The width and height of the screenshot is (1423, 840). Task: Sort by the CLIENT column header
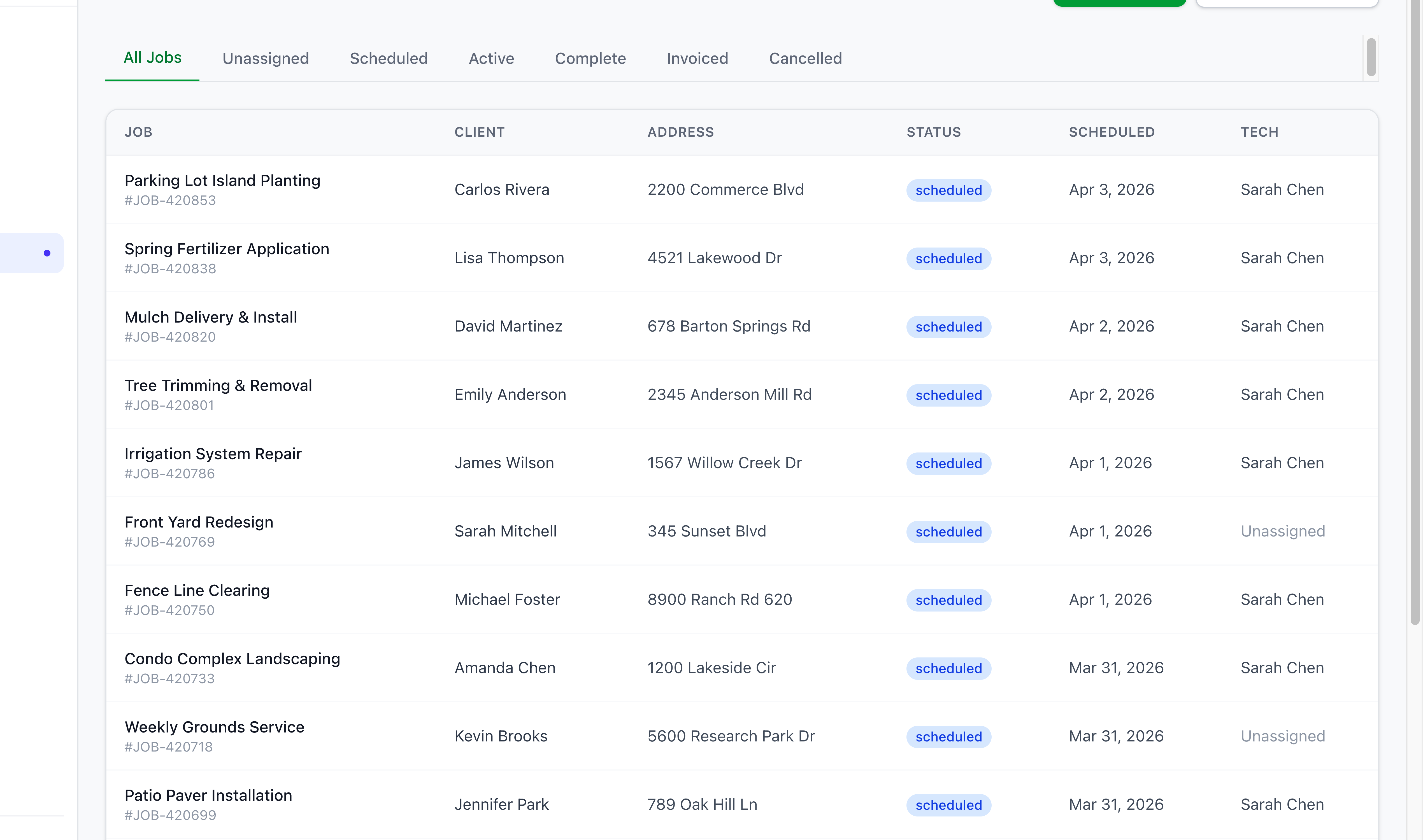tap(479, 132)
